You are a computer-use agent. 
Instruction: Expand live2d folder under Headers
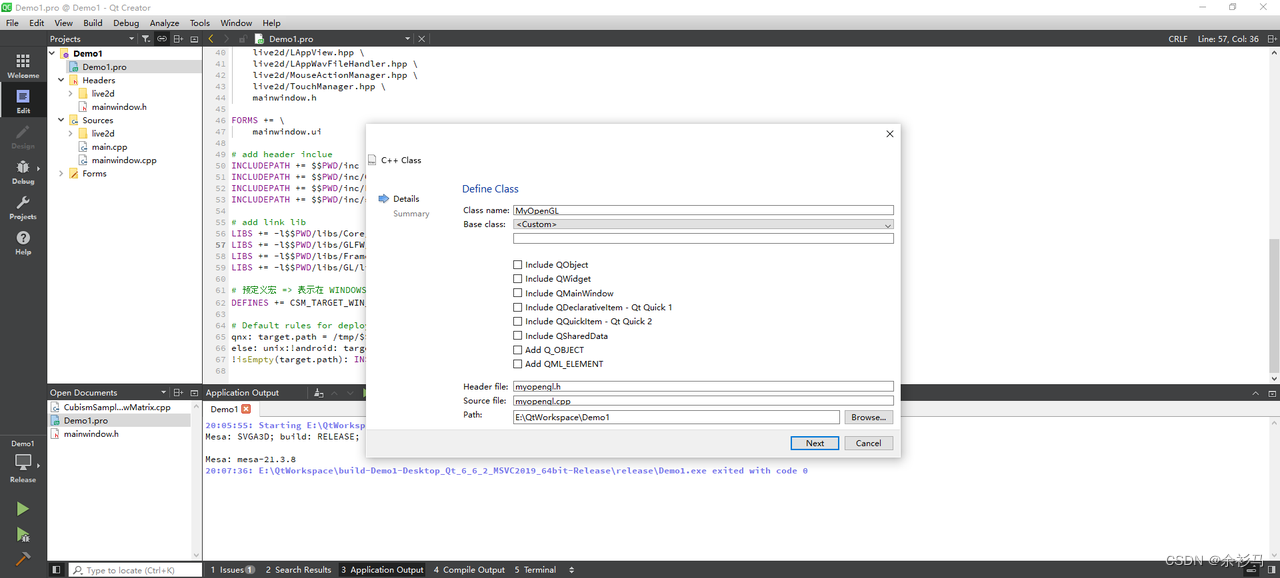coord(70,94)
